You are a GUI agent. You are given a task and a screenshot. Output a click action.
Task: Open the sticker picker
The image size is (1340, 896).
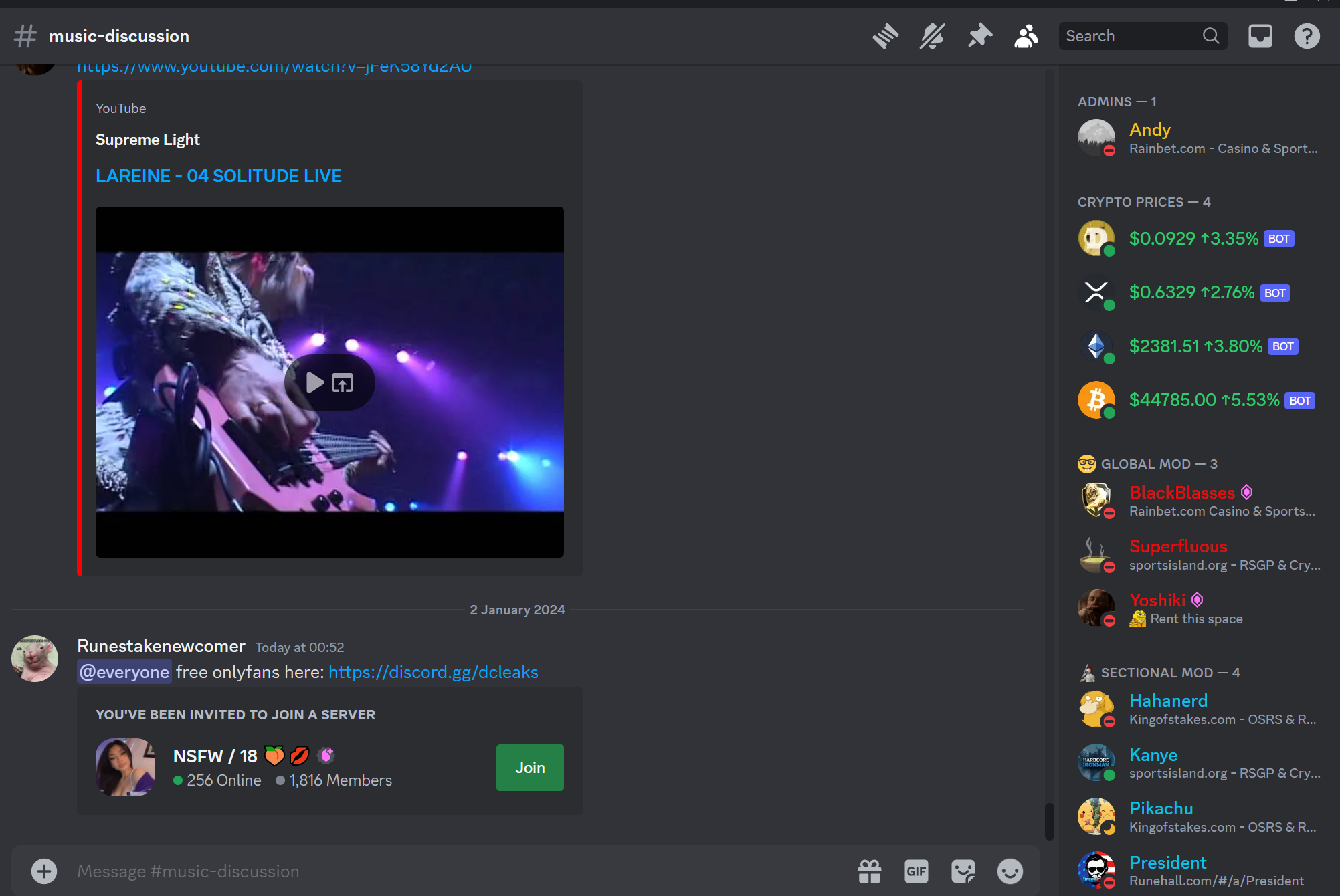pyautogui.click(x=963, y=871)
